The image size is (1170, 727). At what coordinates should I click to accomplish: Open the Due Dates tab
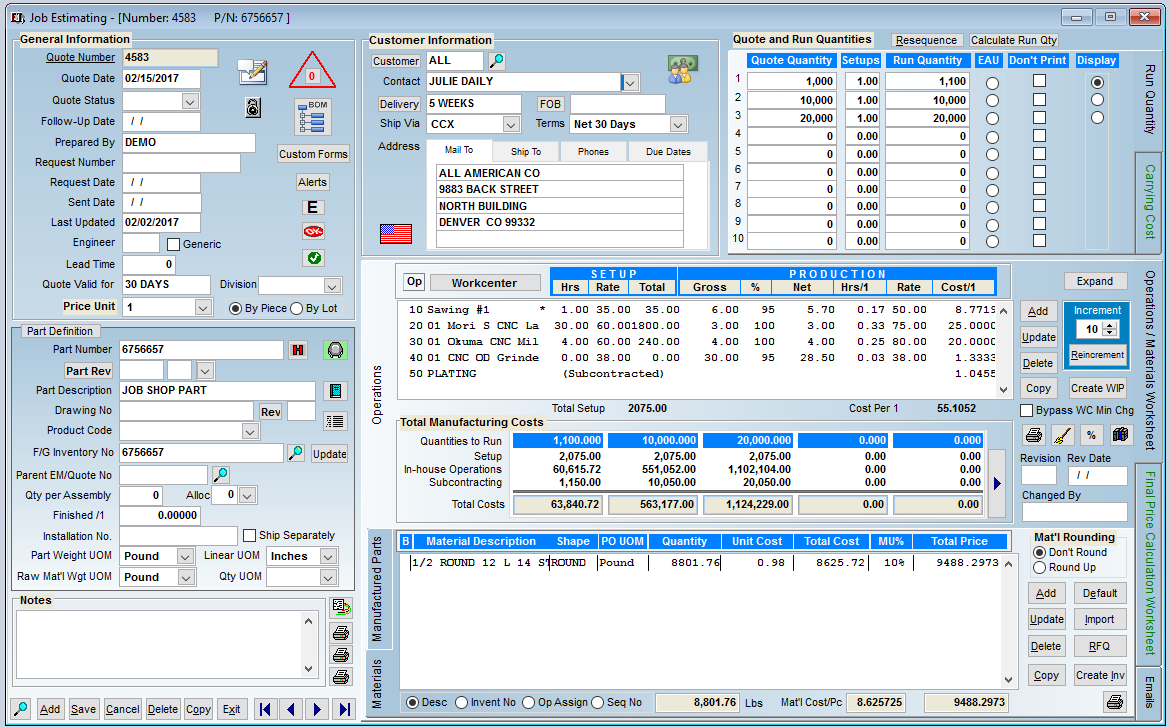tap(668, 152)
